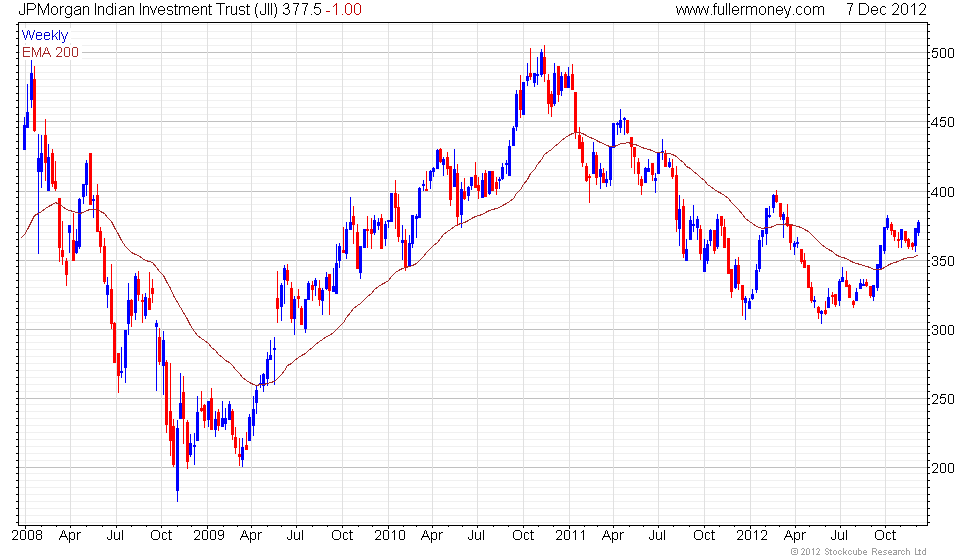The height and width of the screenshot is (560, 980).
Task: Click the 2012 year label on the time axis
Action: [752, 535]
